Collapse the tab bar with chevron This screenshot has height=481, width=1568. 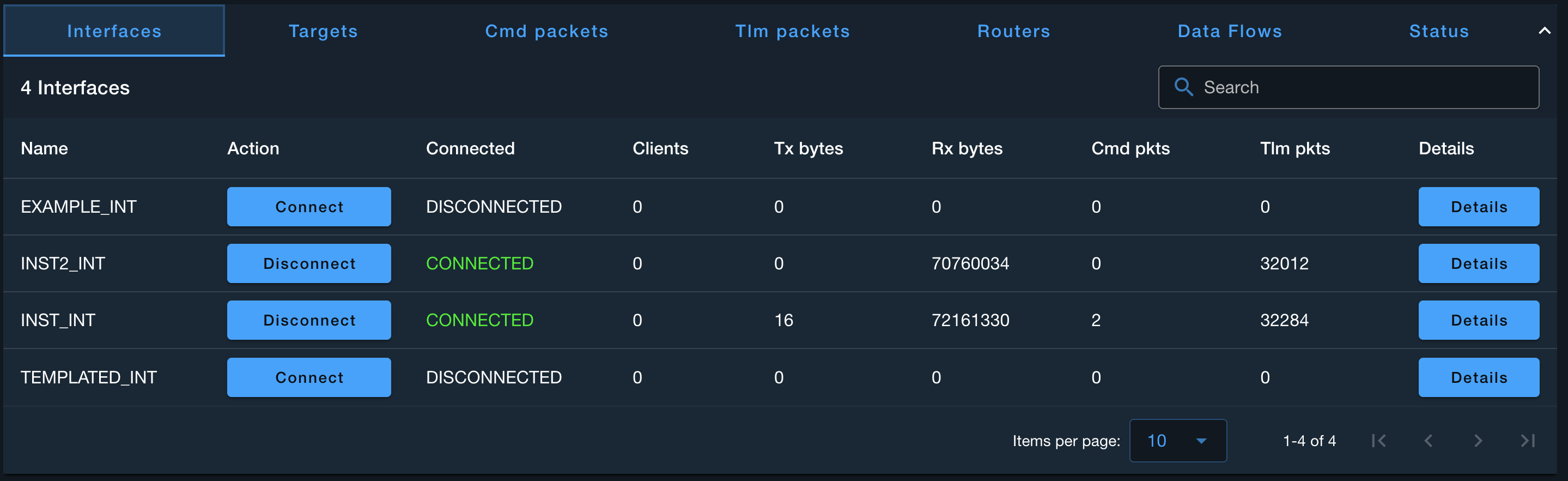(x=1544, y=31)
